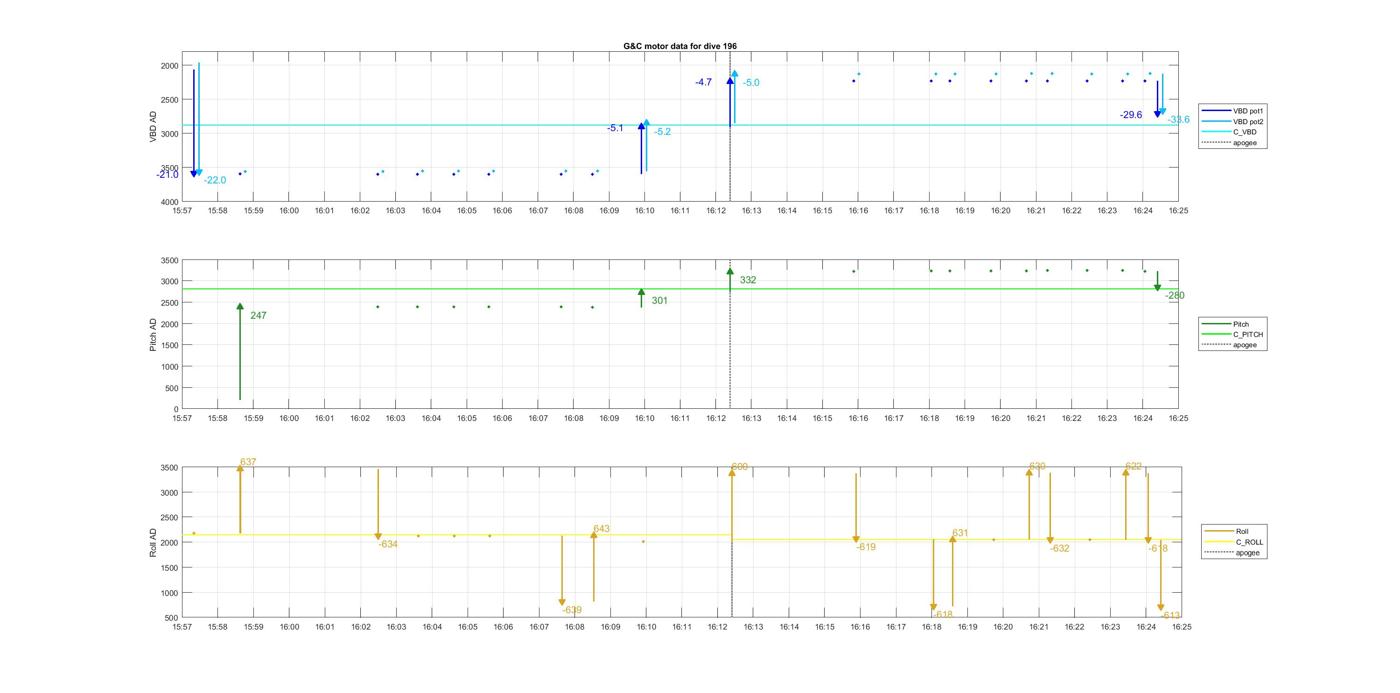The height and width of the screenshot is (693, 1400).
Task: Click the "247" pitch annotation
Action: coord(258,316)
